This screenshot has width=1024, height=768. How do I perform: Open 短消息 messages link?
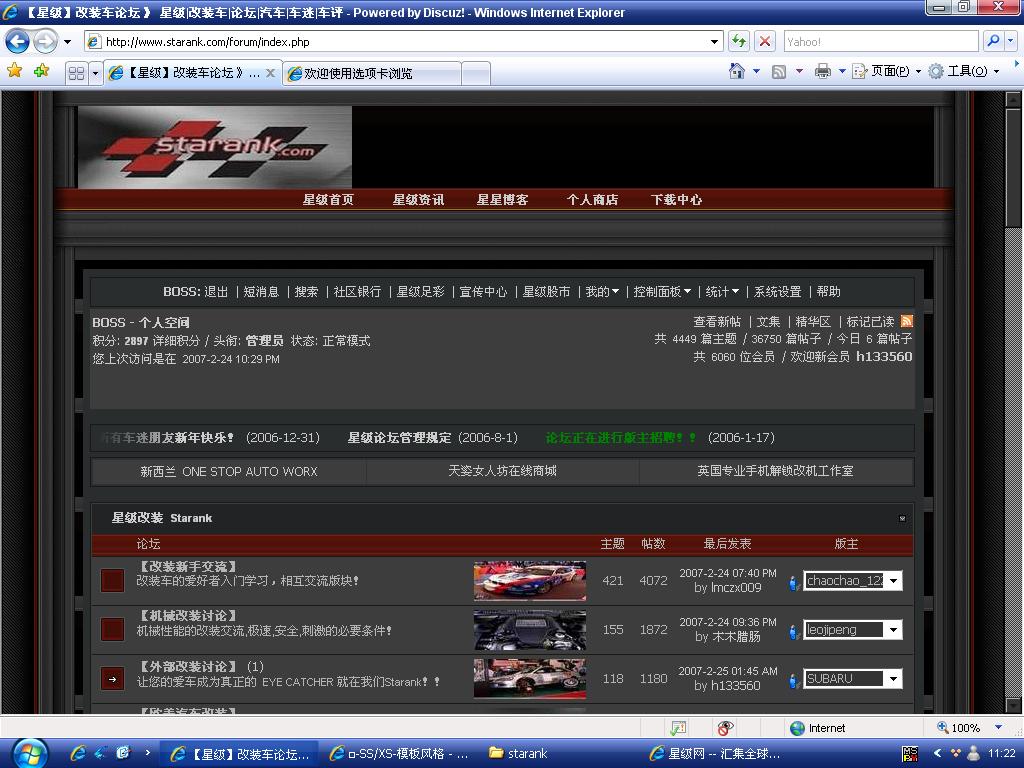click(x=261, y=292)
